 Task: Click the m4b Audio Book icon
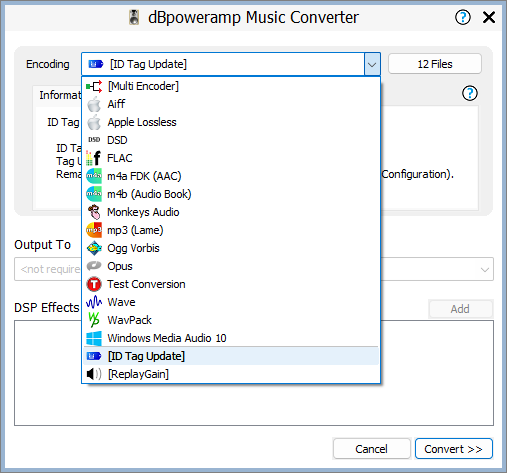94,194
